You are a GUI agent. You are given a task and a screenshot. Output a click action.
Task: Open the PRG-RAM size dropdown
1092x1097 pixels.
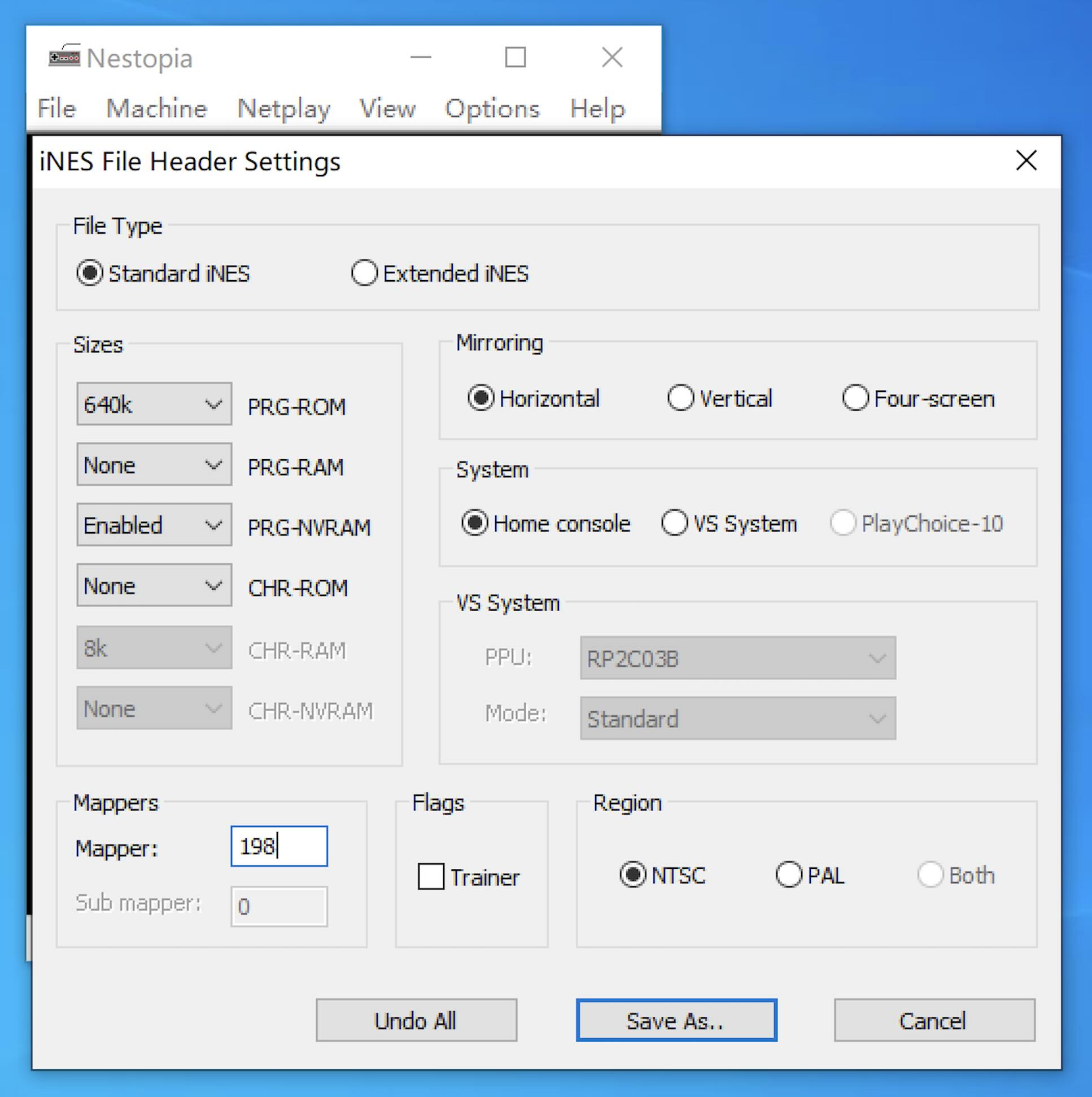coord(154,464)
